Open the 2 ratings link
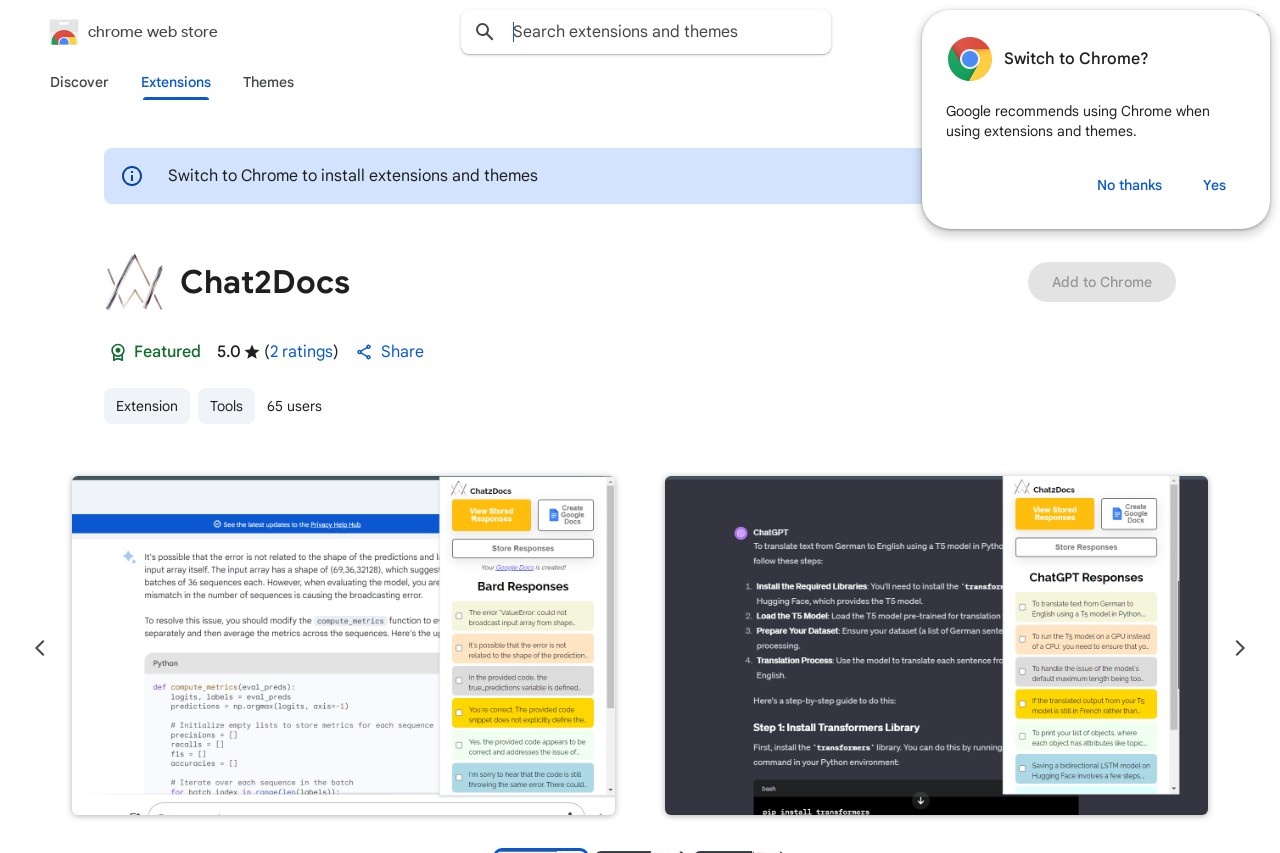 pyautogui.click(x=301, y=352)
